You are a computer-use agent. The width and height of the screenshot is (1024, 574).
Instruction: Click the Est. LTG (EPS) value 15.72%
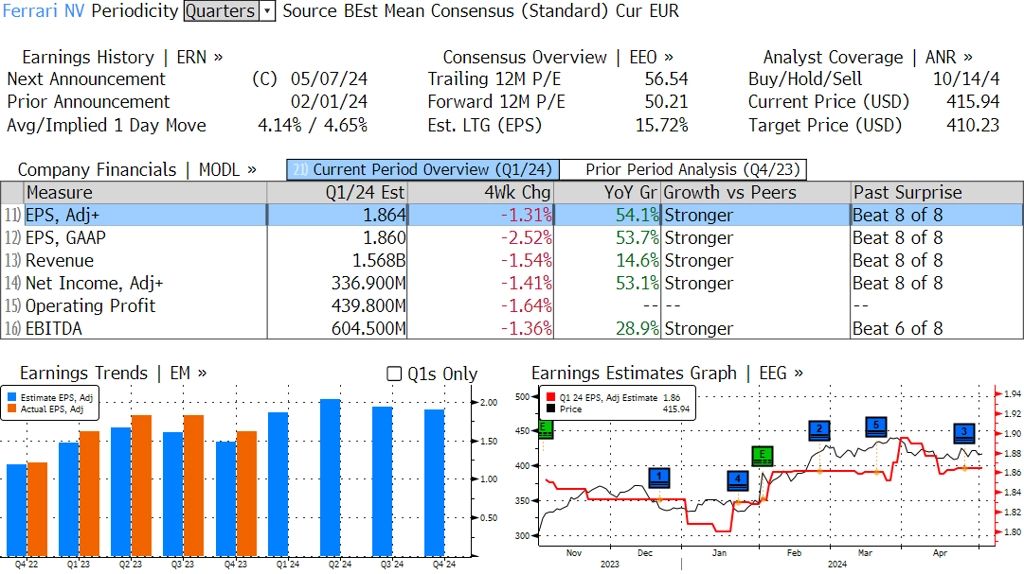click(x=662, y=125)
